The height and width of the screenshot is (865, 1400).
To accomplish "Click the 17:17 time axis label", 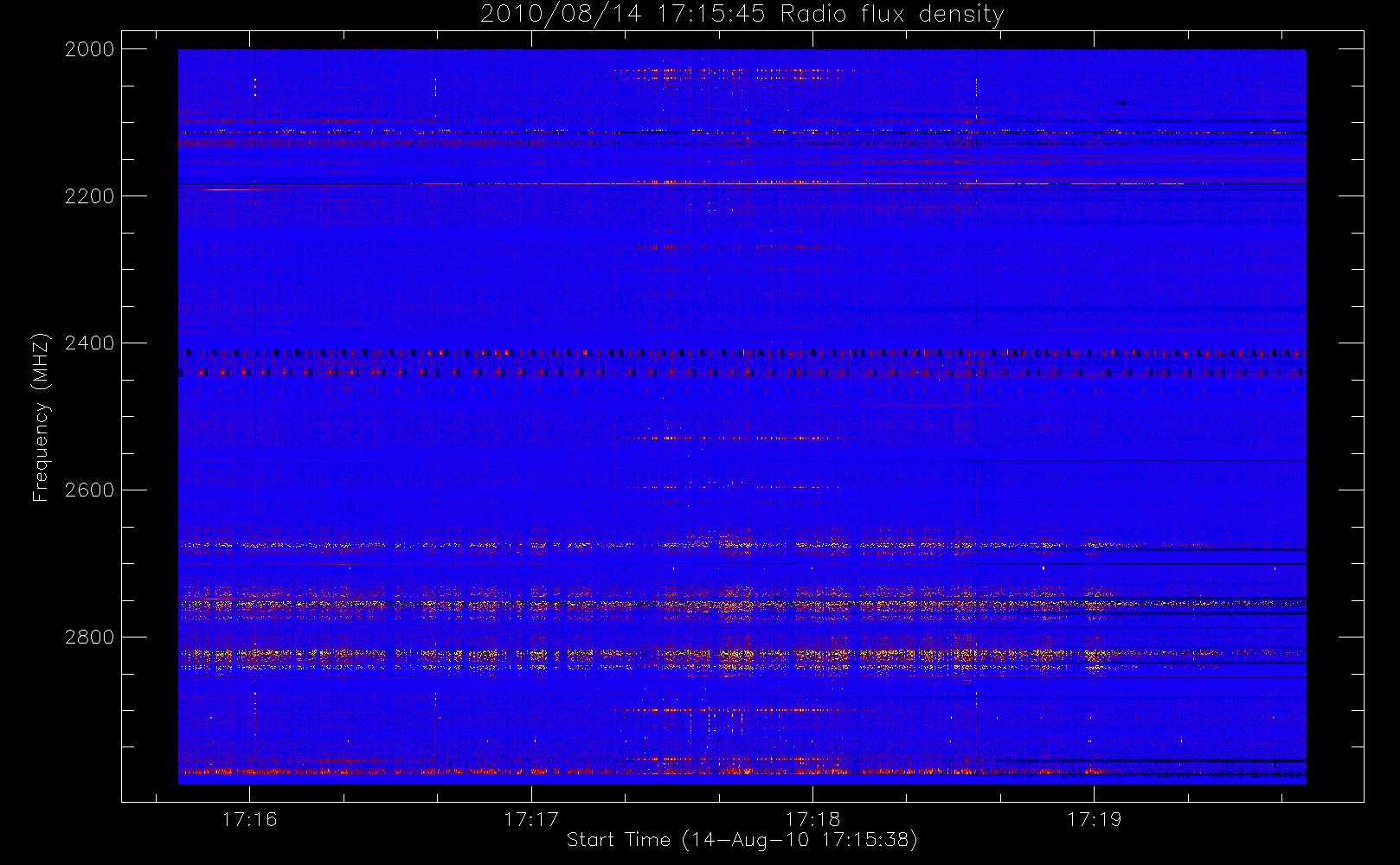I will click(x=531, y=819).
